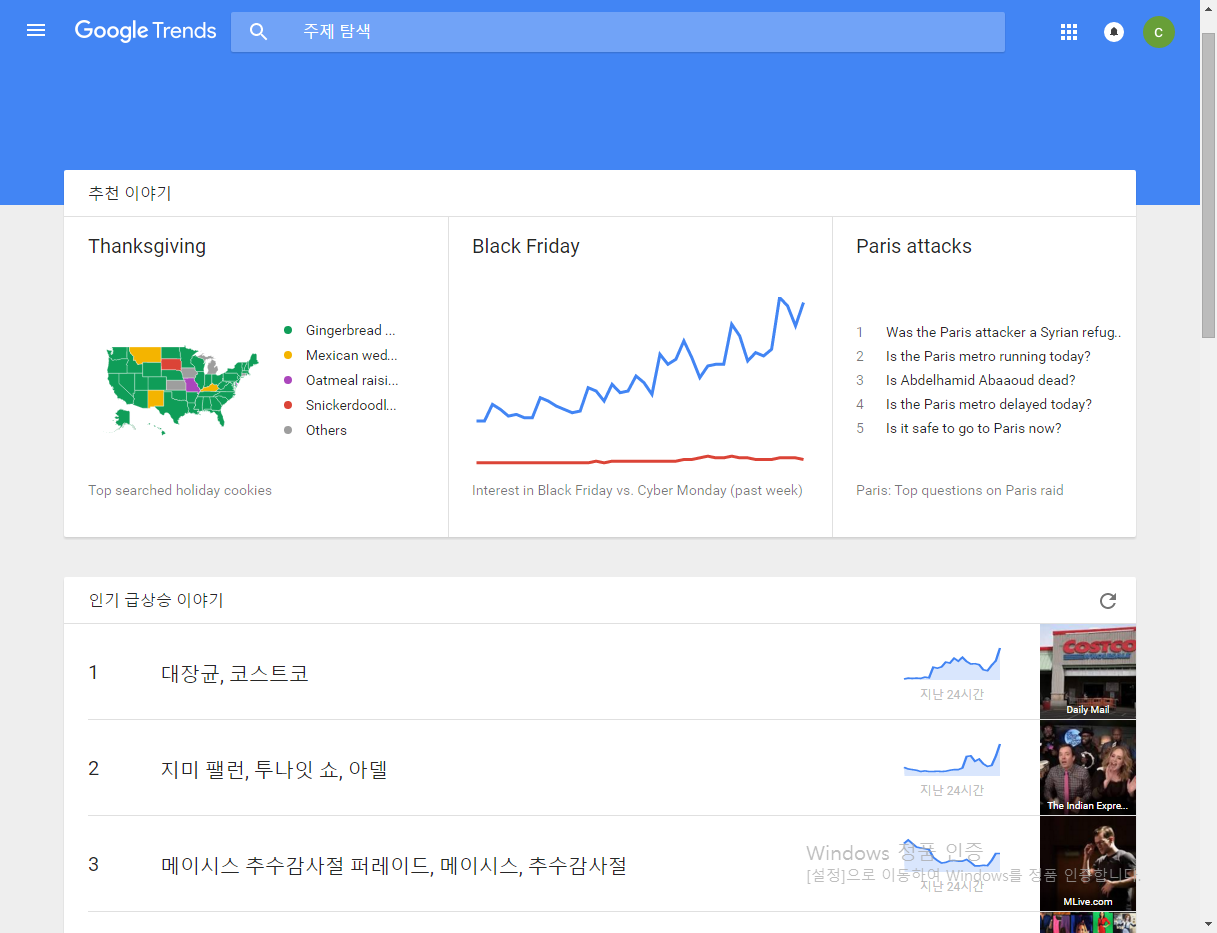Image resolution: width=1217 pixels, height=933 pixels.
Task: Click the scrollbar down arrow
Action: pyautogui.click(x=1208, y=924)
